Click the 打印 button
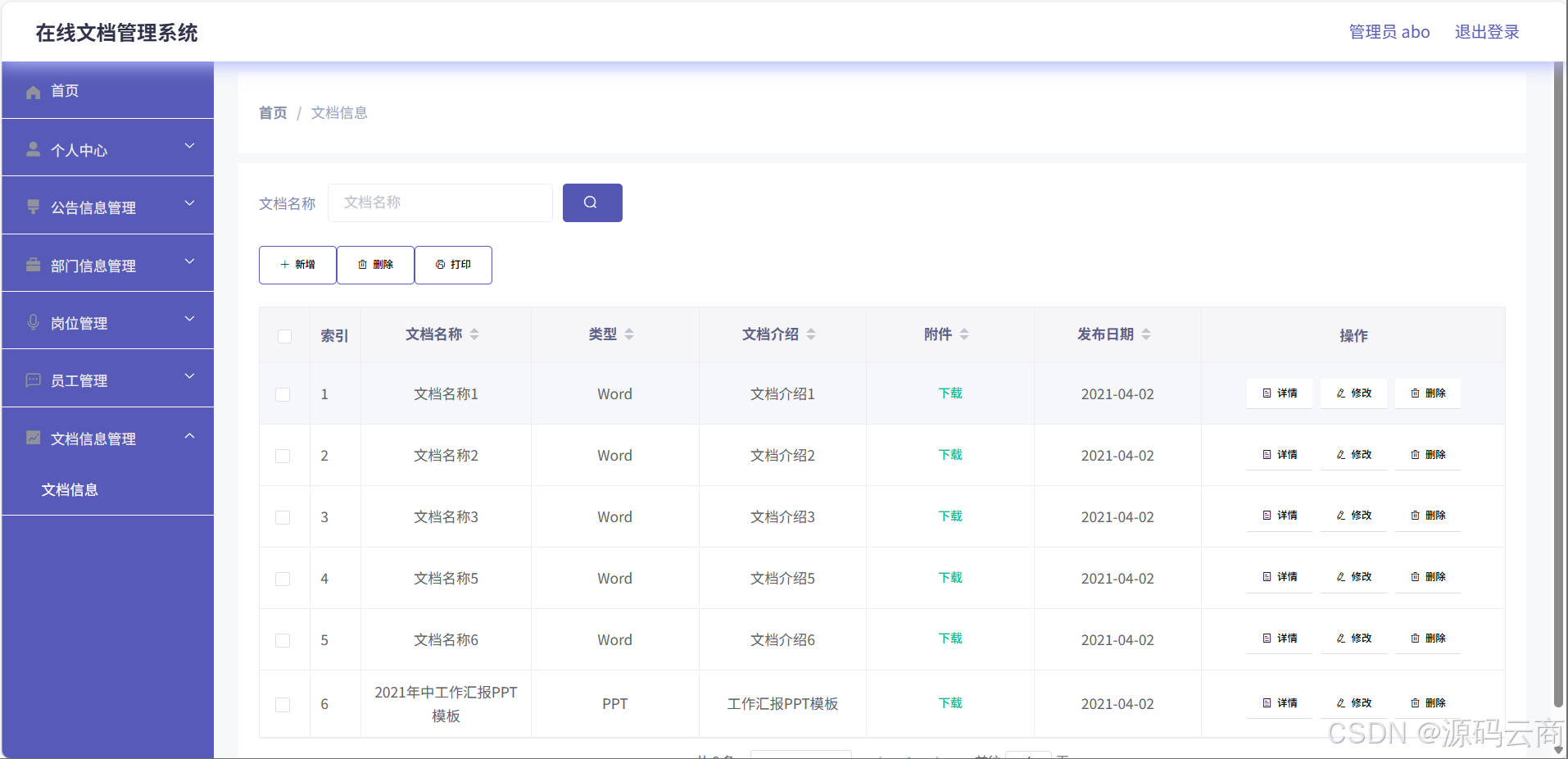Viewport: 1568px width, 759px height. pyautogui.click(x=453, y=265)
